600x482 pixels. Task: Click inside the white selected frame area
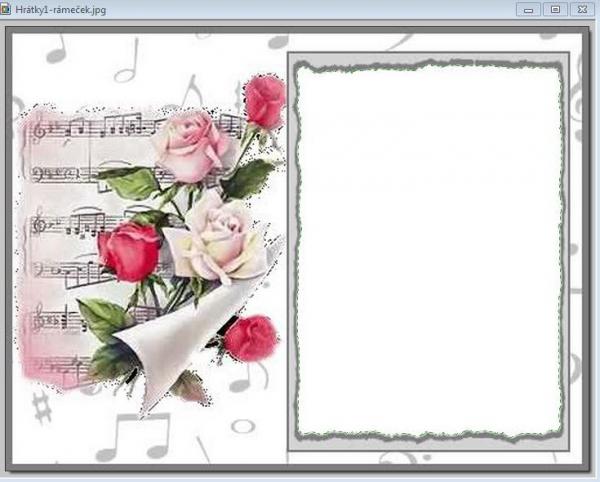429,251
